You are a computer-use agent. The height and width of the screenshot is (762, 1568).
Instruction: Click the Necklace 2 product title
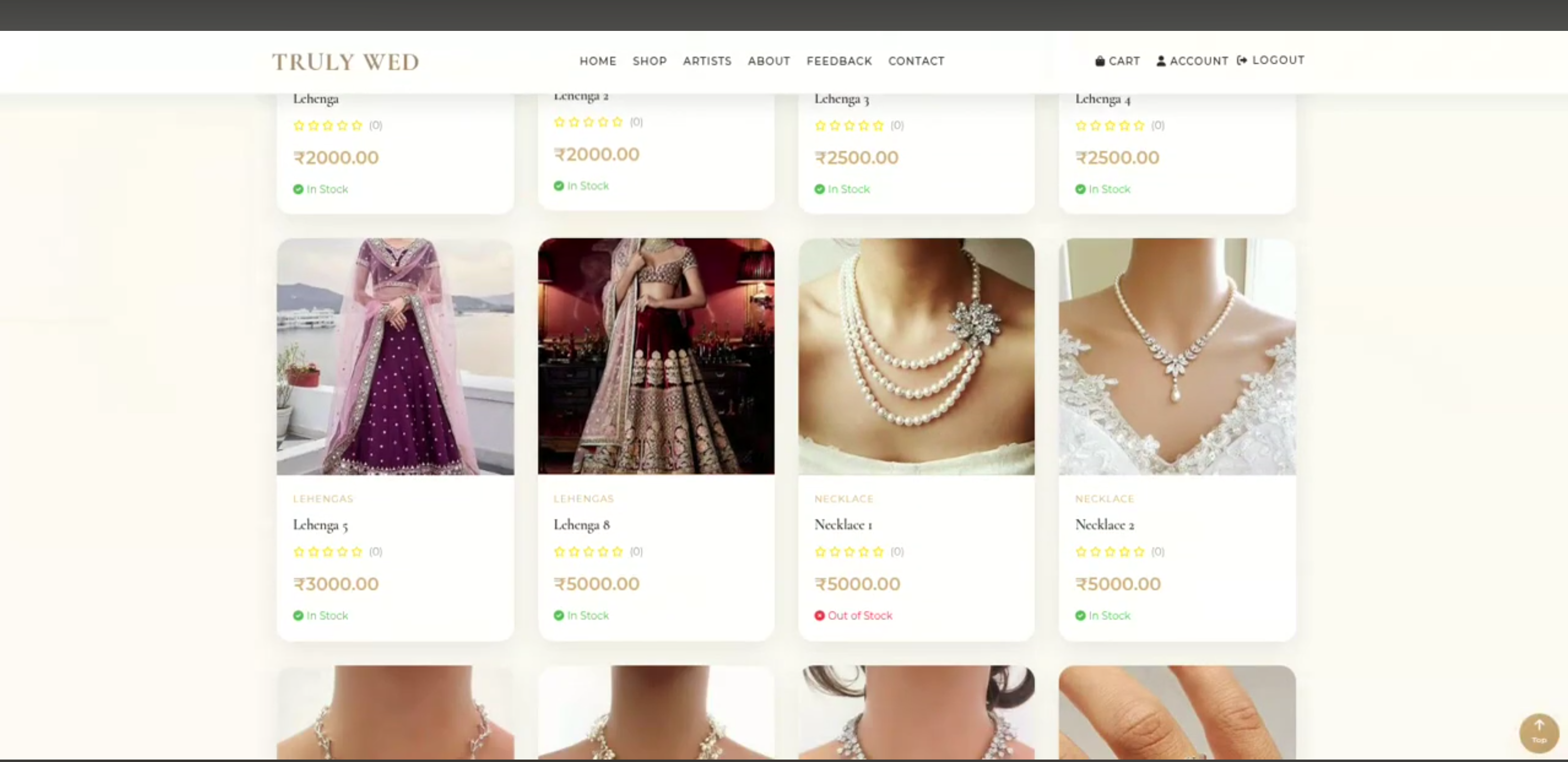(1104, 525)
